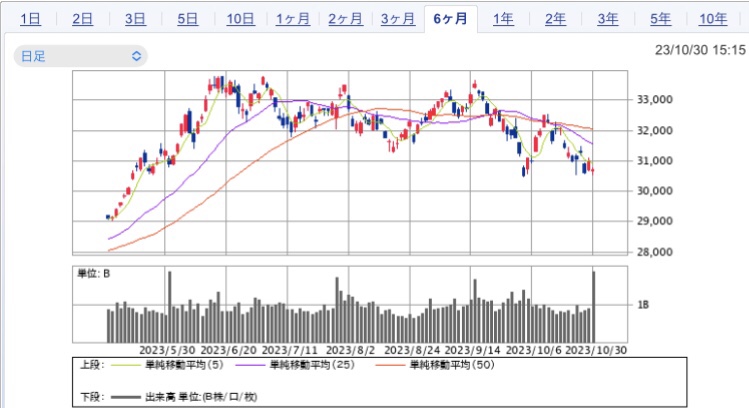Click the 1B volume axis label
Viewport: 749px width, 408px height.
643,305
